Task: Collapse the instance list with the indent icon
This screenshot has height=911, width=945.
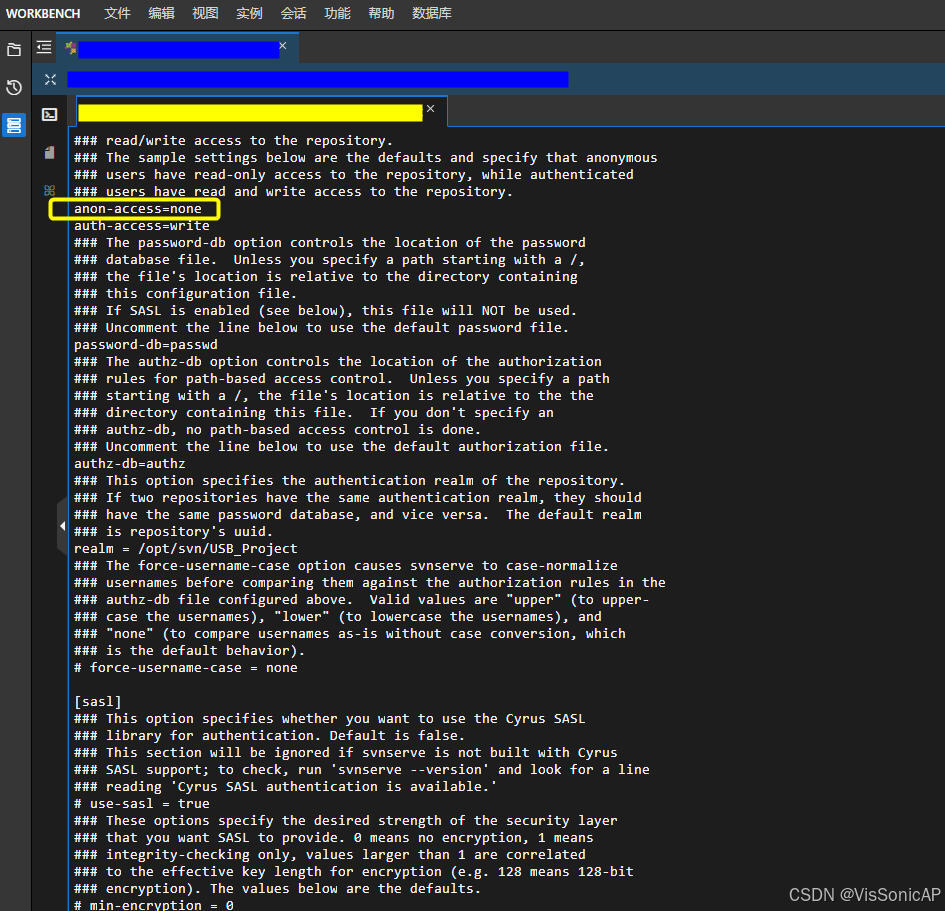Action: point(44,47)
